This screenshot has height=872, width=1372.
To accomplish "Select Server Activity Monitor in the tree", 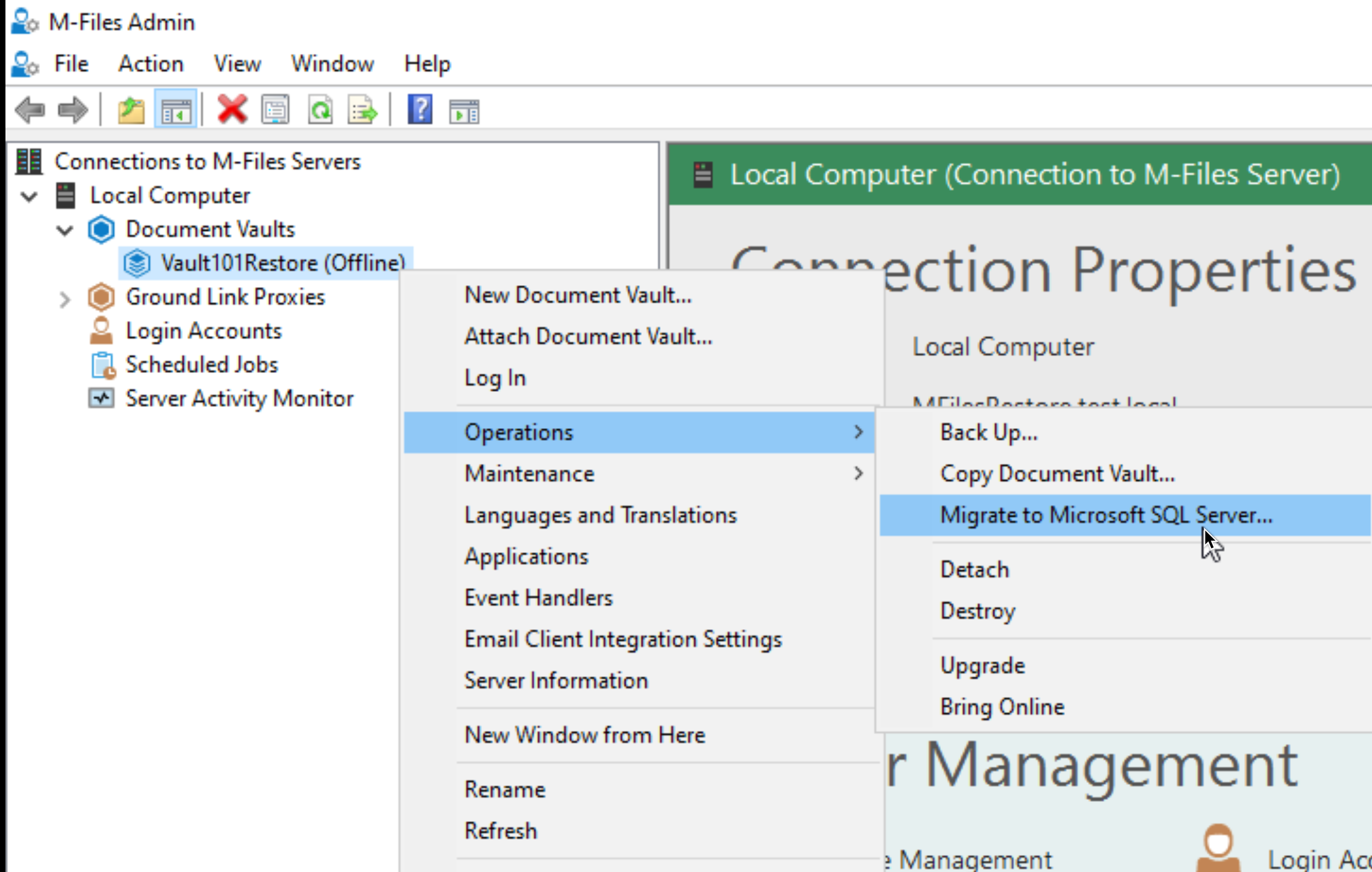I will [239, 398].
